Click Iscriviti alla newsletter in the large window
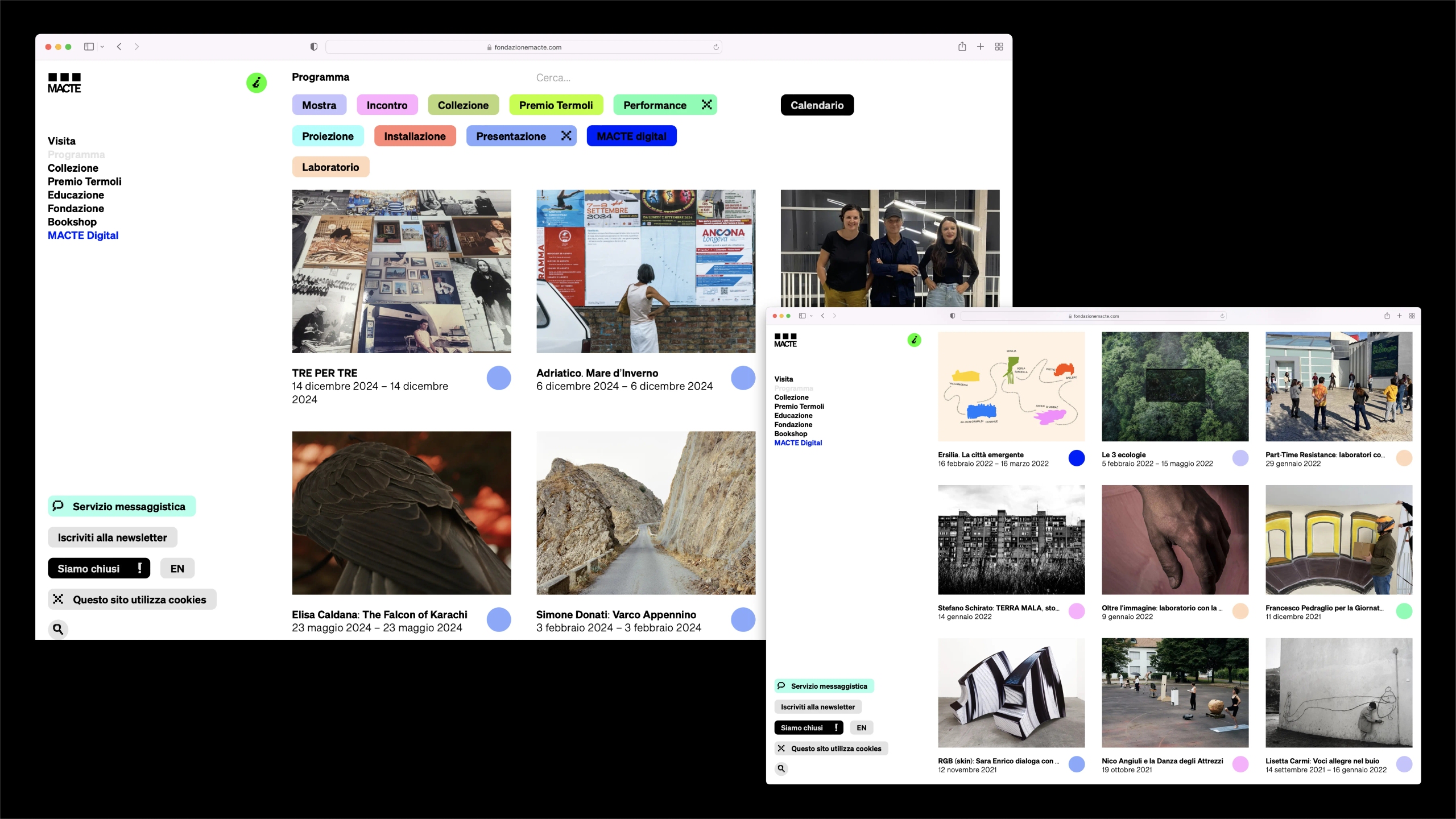1456x819 pixels. pyautogui.click(x=112, y=537)
